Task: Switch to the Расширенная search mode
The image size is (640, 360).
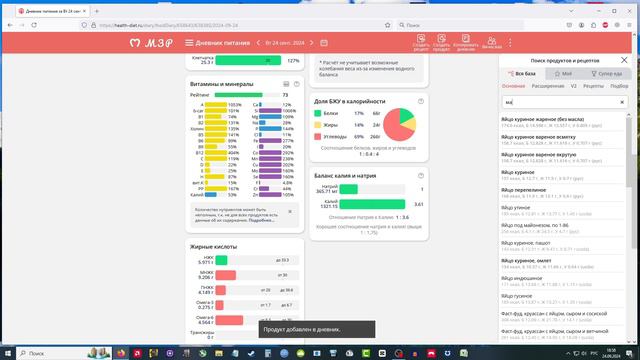Action: 548,86
